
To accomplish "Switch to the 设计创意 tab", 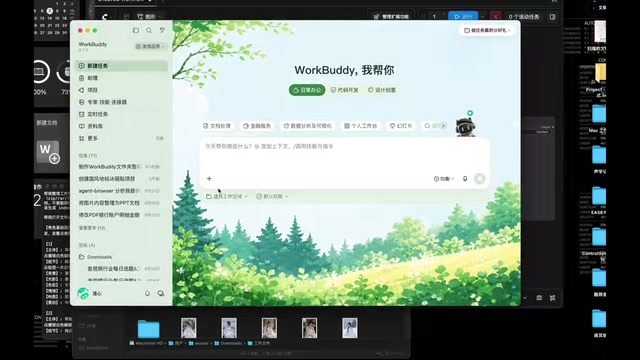I will click(382, 90).
